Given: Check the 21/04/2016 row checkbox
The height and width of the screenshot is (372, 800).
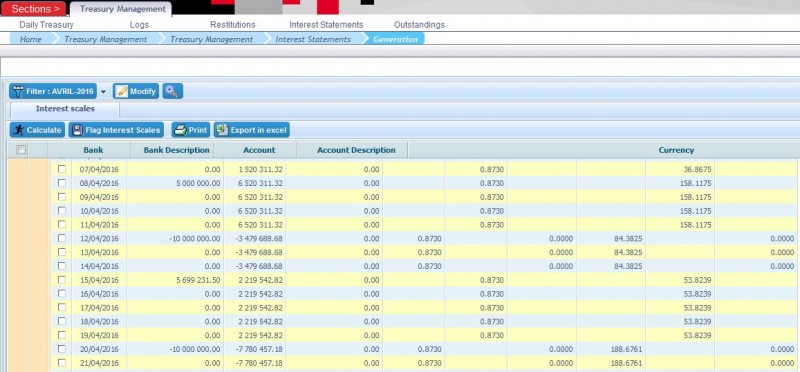Looking at the screenshot, I should click(62, 362).
